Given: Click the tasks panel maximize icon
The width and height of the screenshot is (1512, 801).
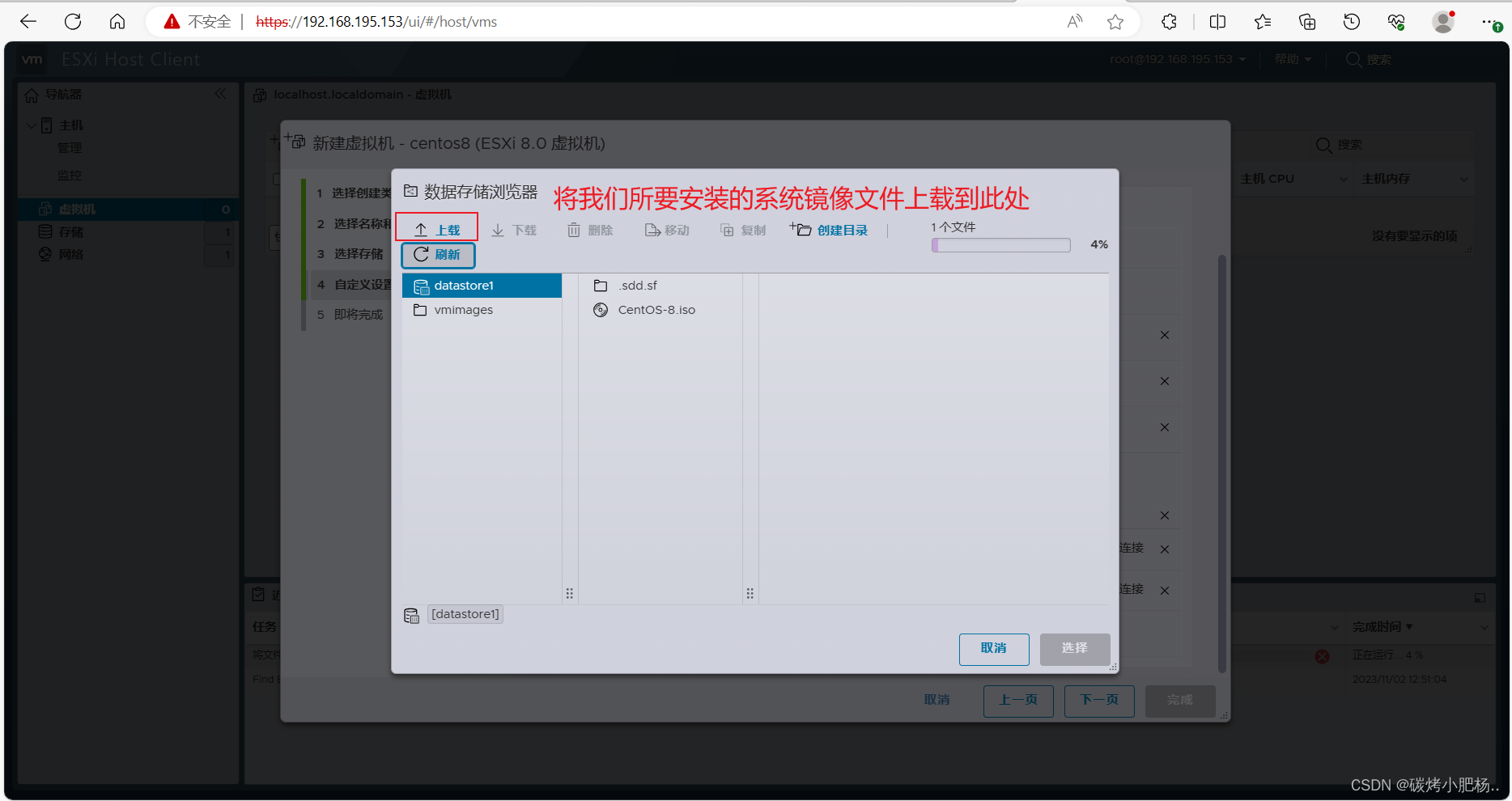Looking at the screenshot, I should click(1480, 598).
